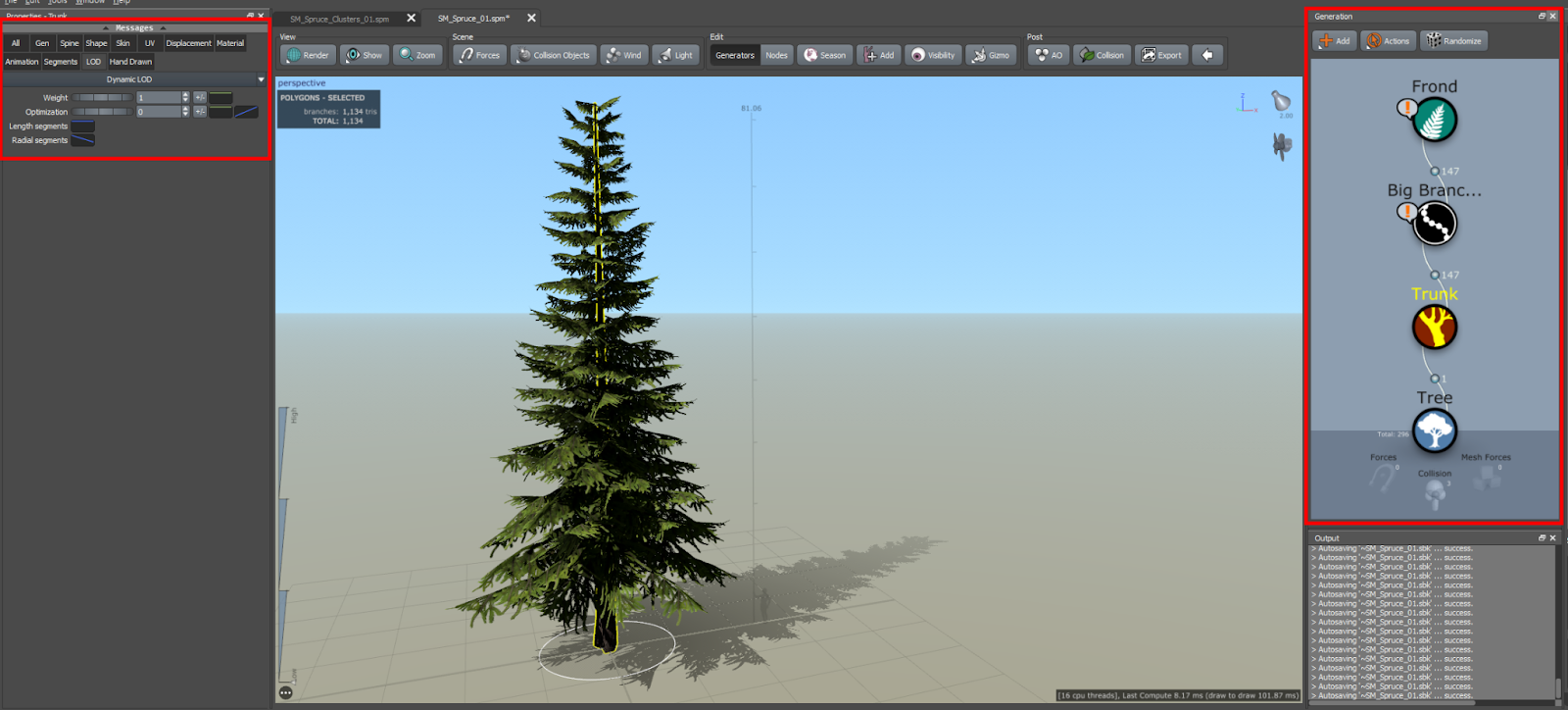Switch edit mode to Generators

(x=735, y=55)
